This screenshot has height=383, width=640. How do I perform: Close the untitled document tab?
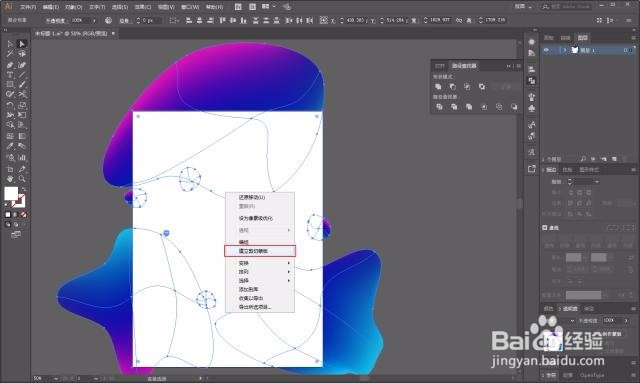tap(113, 33)
